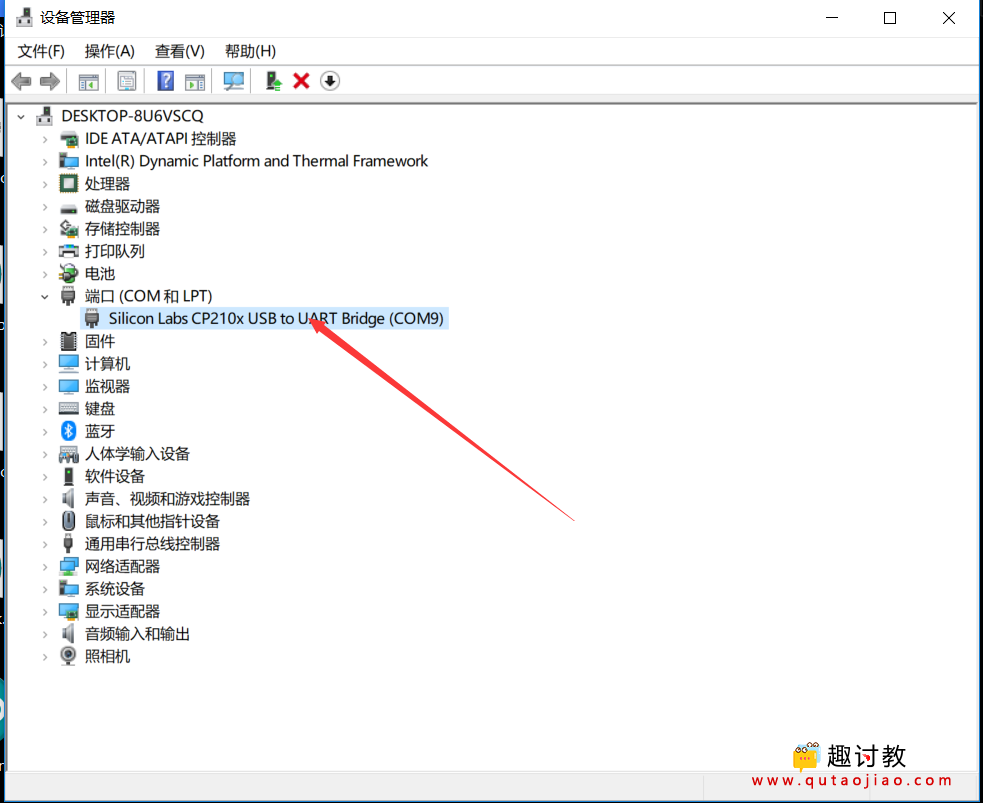Select the 音频输入和输出 category label
This screenshot has height=803, width=983.
(x=137, y=634)
